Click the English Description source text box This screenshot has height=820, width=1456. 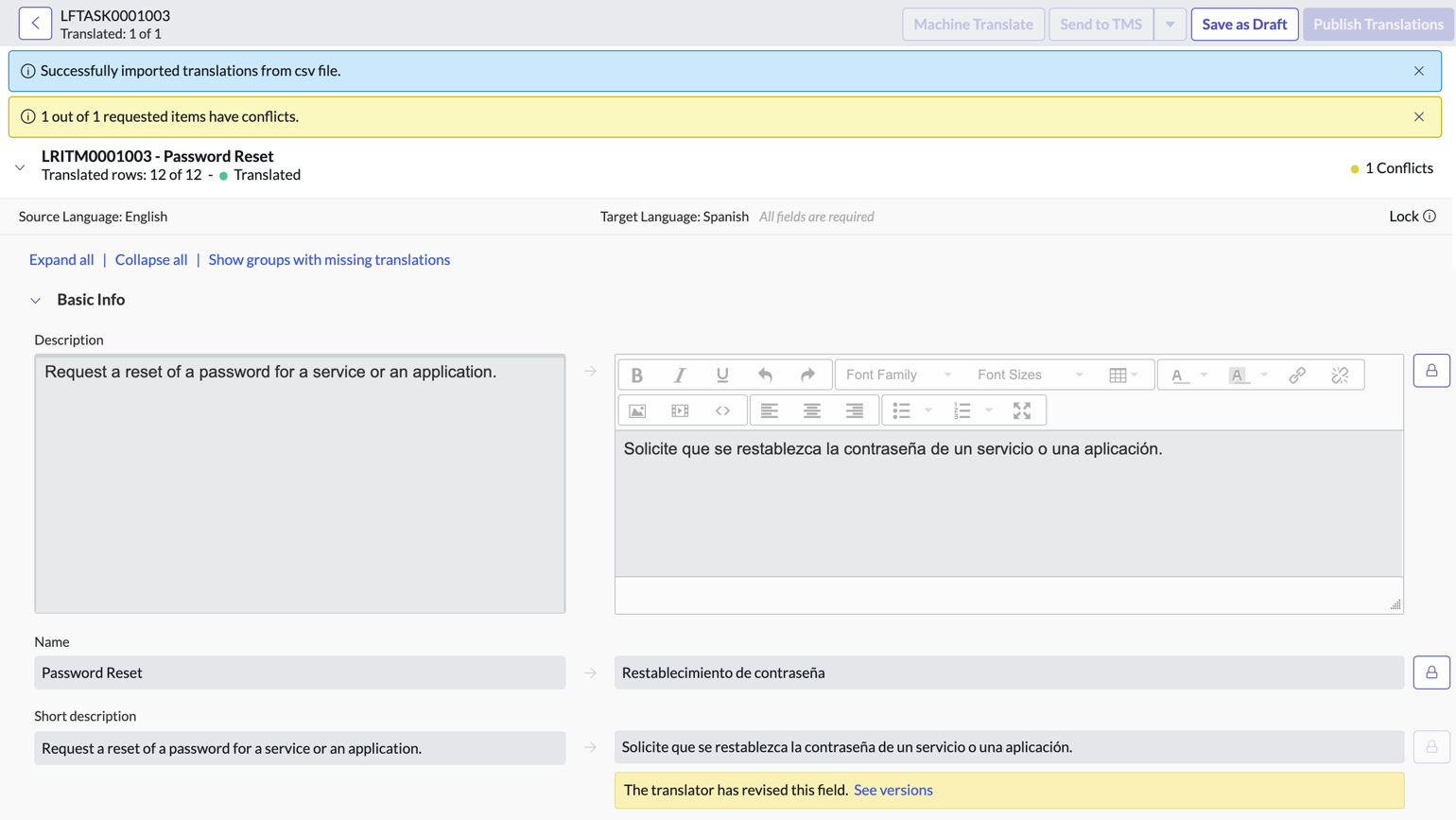(x=300, y=484)
